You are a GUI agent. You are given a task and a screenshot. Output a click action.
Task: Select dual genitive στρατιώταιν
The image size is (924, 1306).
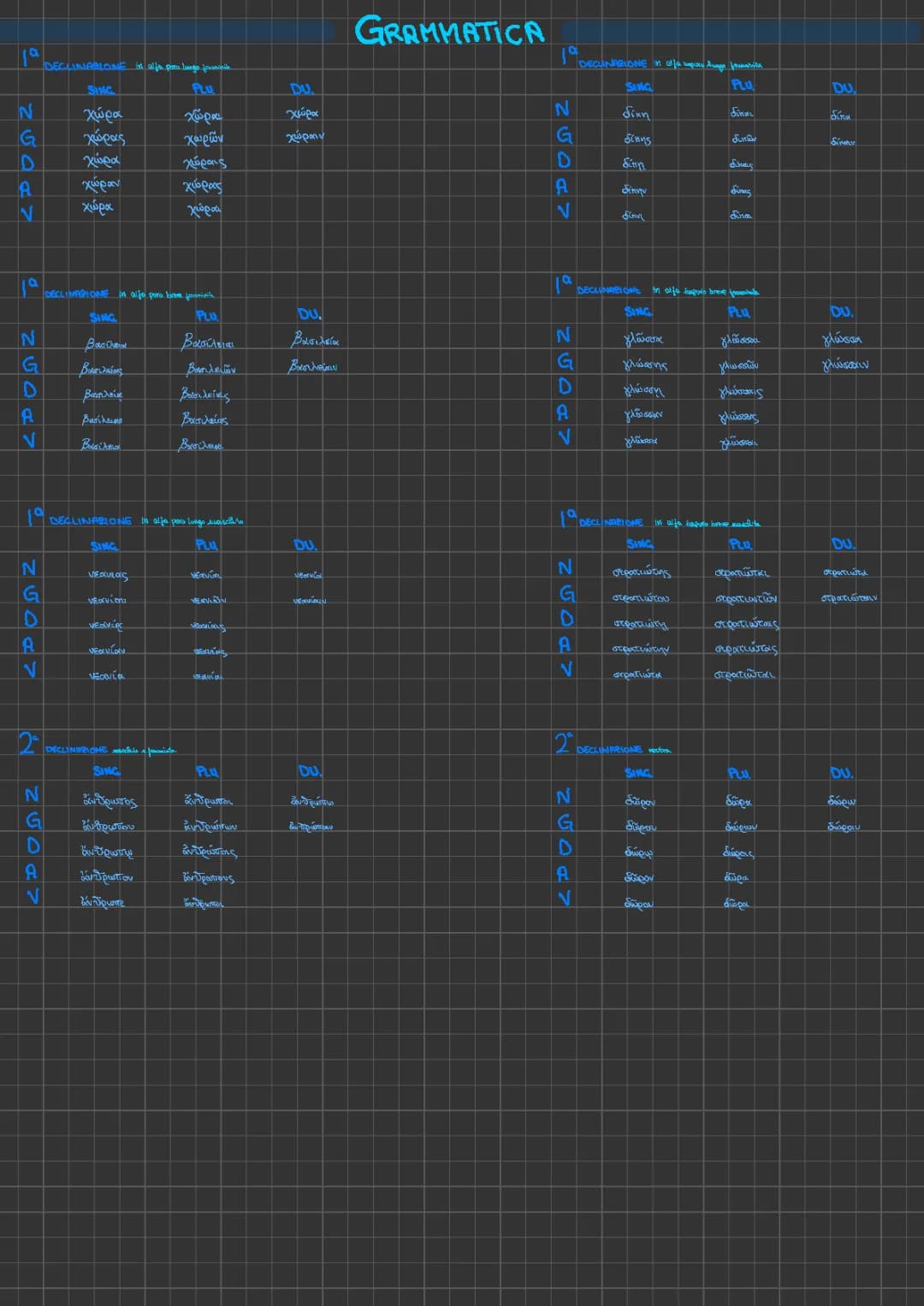[x=849, y=597]
